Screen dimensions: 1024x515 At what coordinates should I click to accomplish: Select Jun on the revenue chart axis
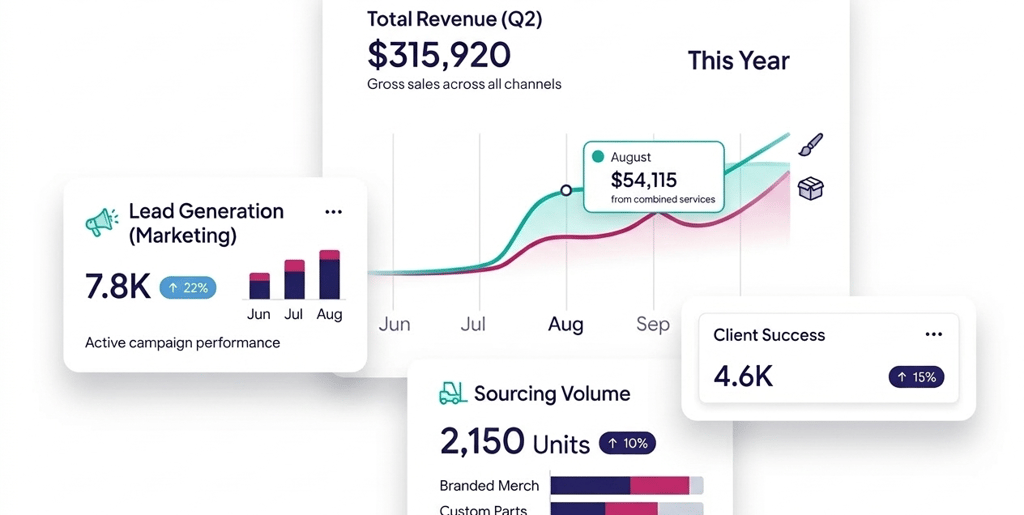(394, 324)
